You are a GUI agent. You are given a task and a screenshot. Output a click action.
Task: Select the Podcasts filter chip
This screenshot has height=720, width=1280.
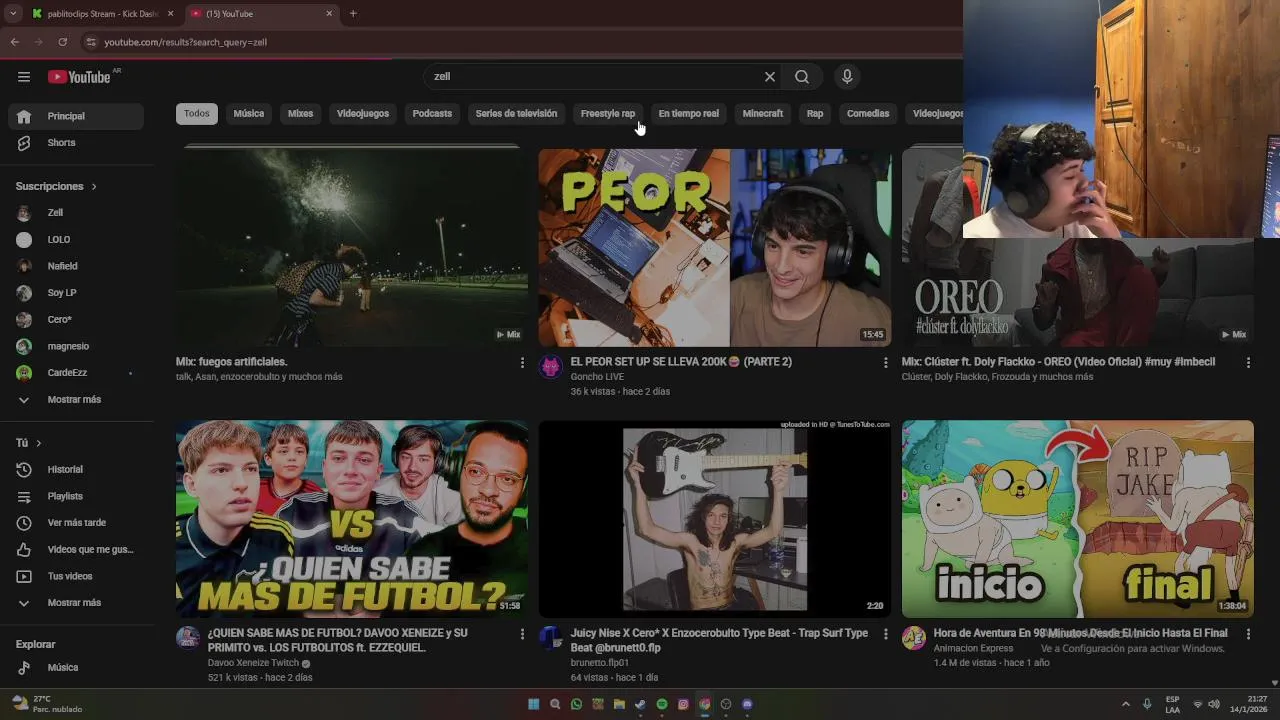[x=432, y=114]
